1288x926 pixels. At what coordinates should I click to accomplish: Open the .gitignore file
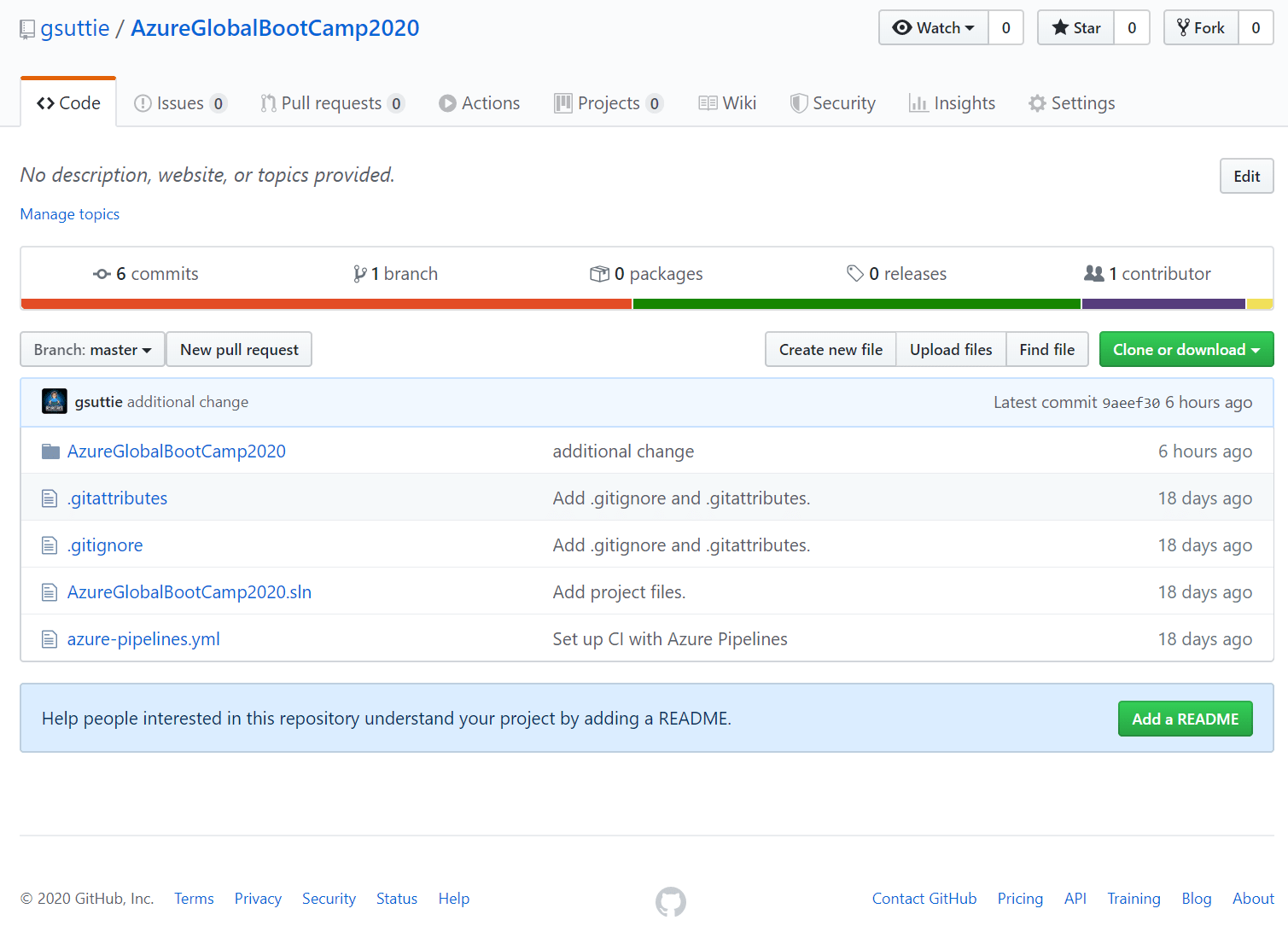tap(105, 545)
